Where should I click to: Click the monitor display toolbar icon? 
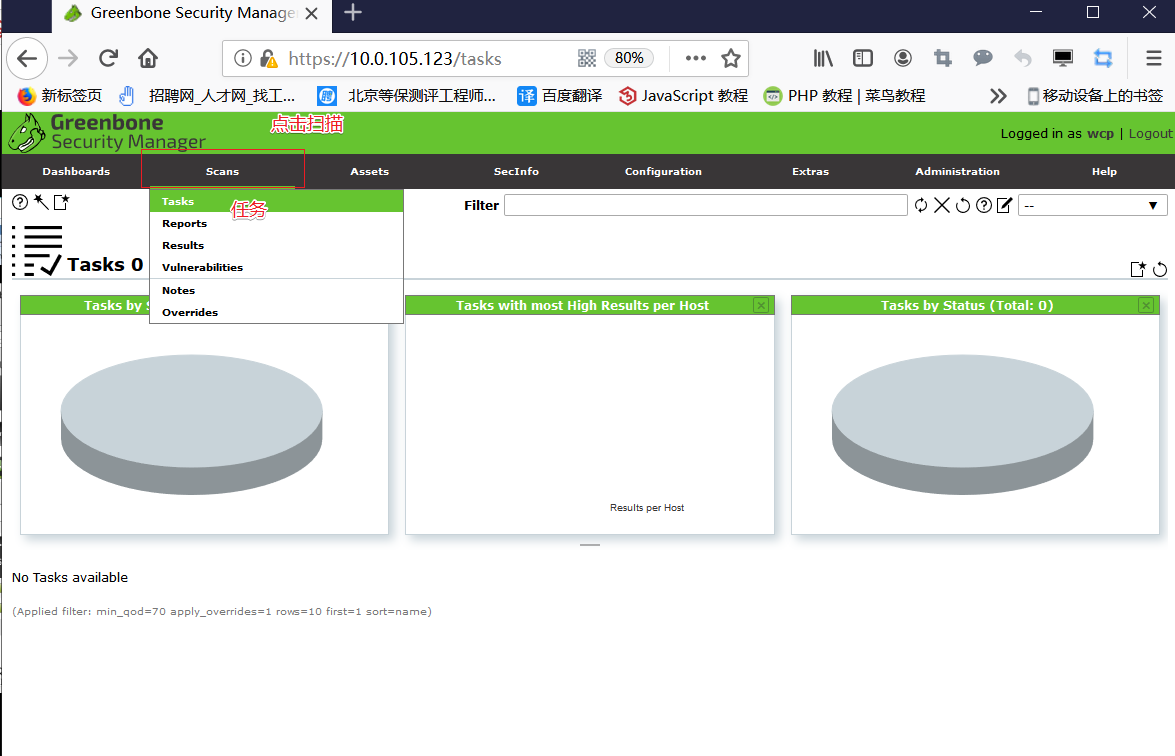[1063, 58]
